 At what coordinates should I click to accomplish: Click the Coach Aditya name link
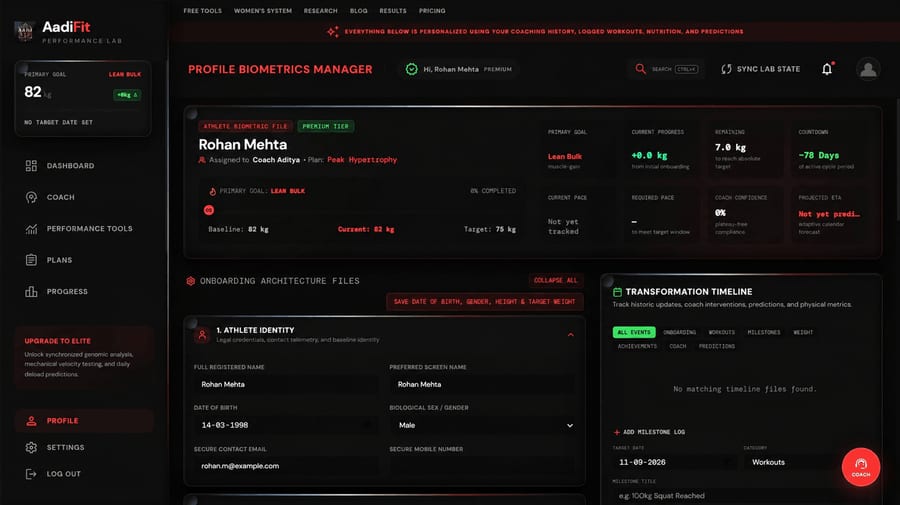(x=276, y=160)
